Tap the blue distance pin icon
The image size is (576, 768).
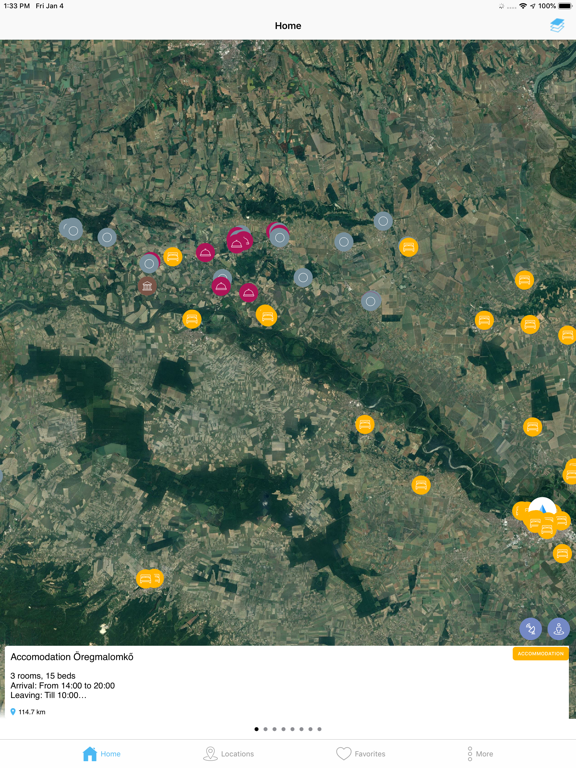13,712
